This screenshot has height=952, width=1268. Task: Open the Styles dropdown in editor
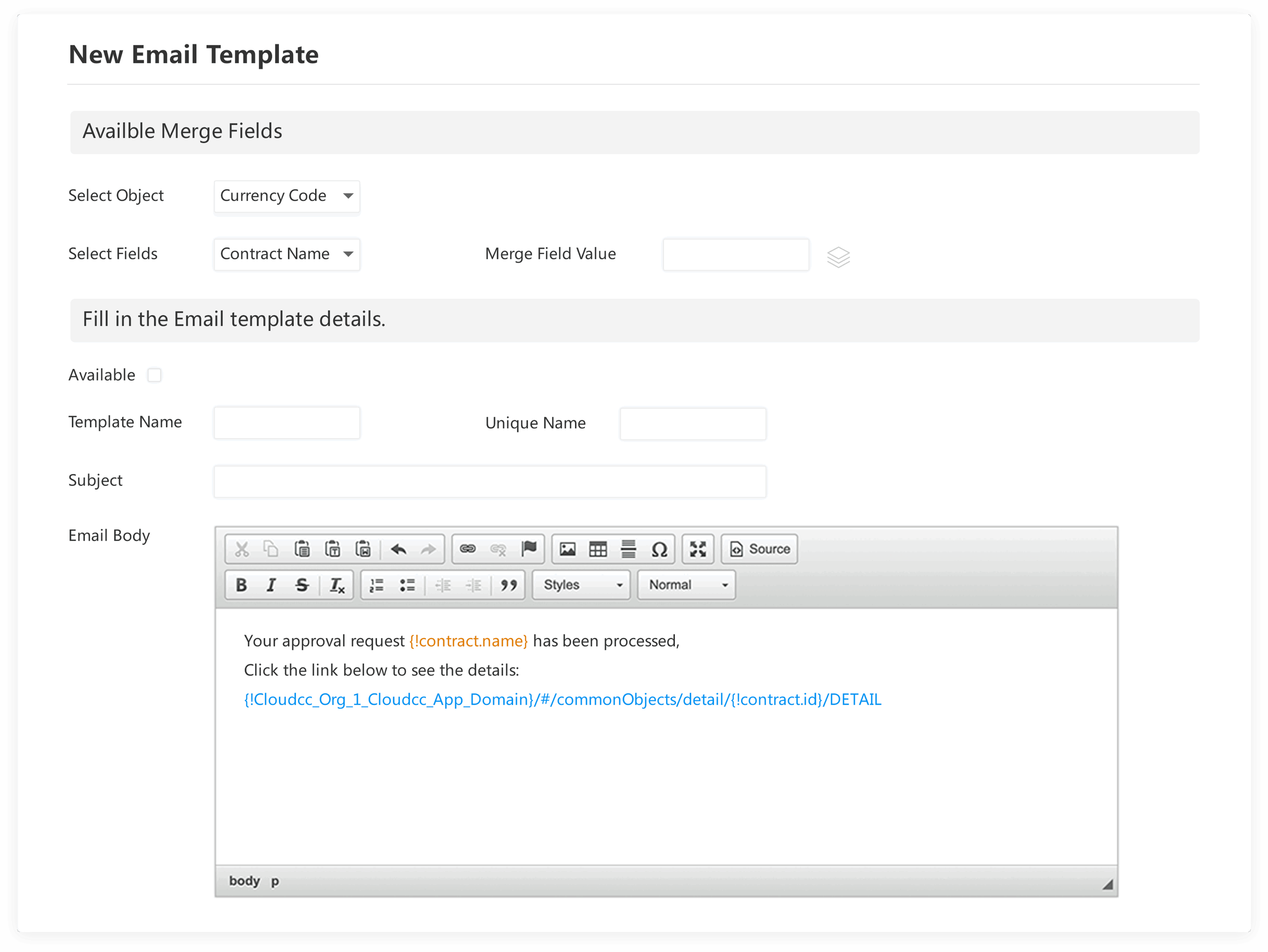click(581, 585)
